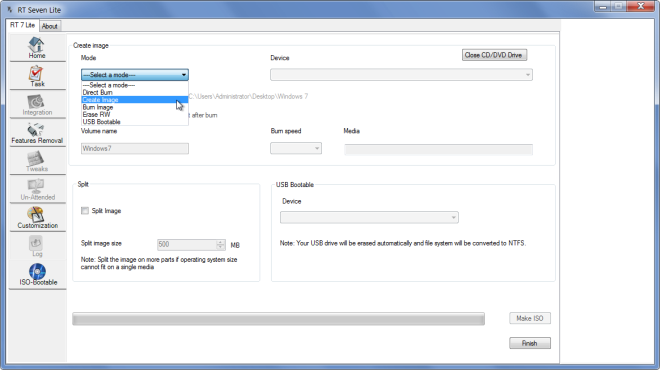This screenshot has width=660, height=370.
Task: Enable the Split Image checkbox
Action: click(x=85, y=210)
